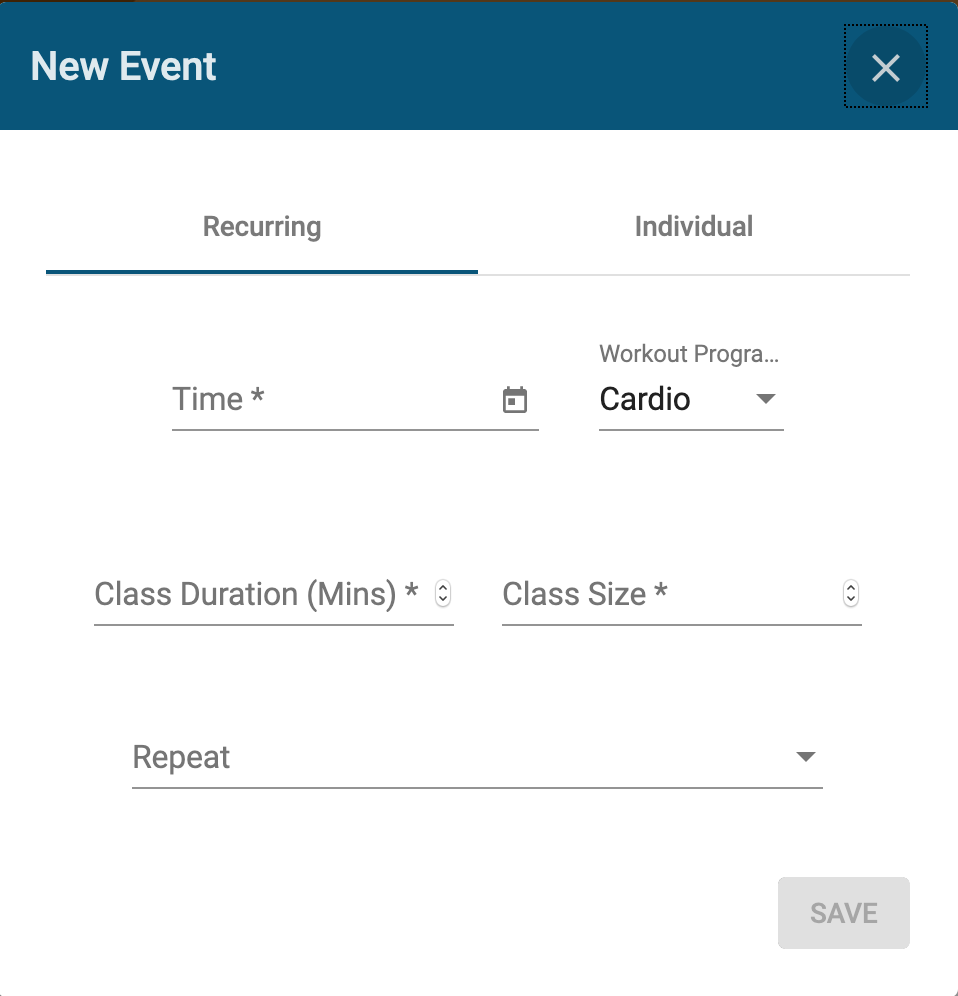958x996 pixels.
Task: Open the calendar picker icon in Time field
Action: [515, 400]
